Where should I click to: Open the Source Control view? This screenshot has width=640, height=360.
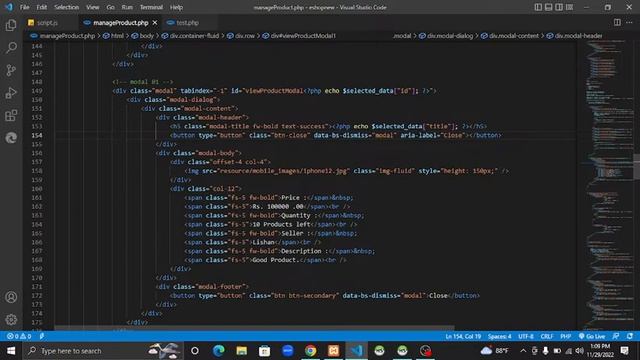[x=11, y=70]
